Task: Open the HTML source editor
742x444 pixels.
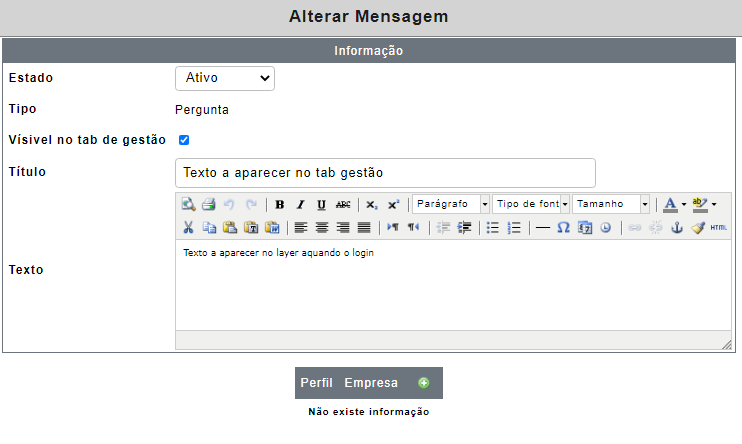Action: 718,228
